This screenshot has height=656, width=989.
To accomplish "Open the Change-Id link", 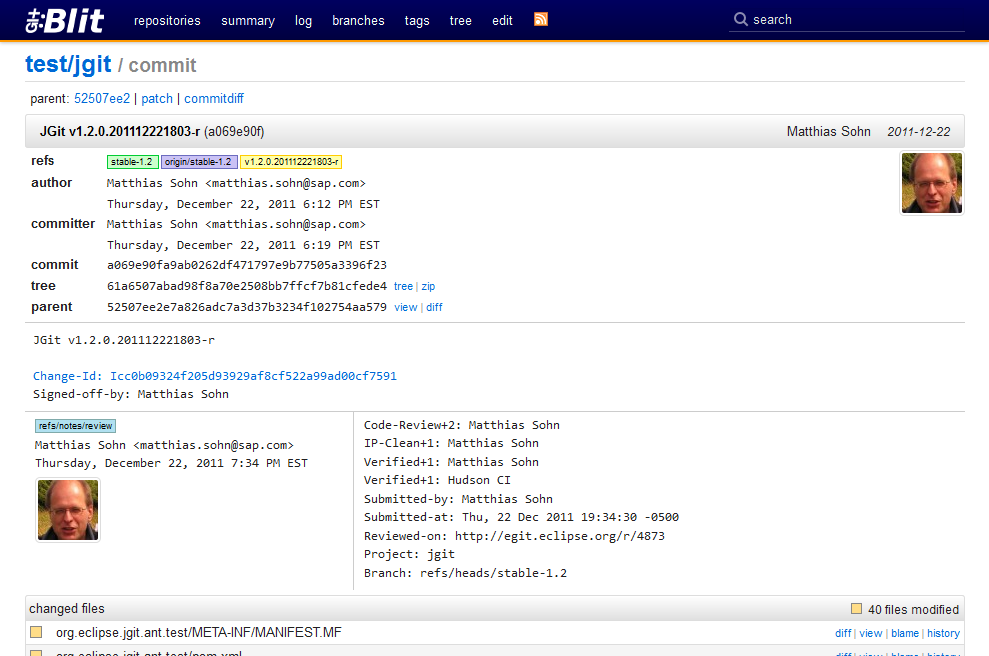I will coord(214,376).
